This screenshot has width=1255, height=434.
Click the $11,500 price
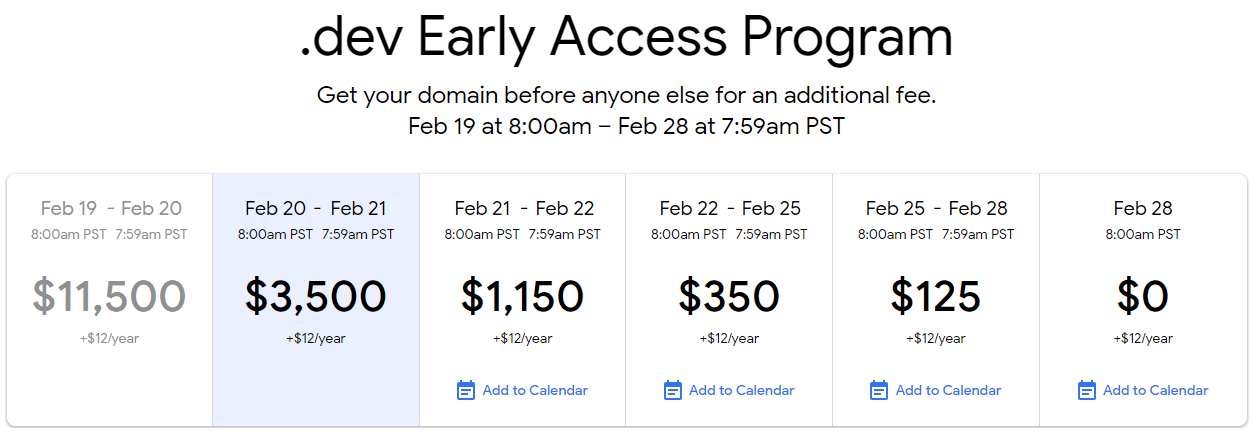tap(109, 296)
